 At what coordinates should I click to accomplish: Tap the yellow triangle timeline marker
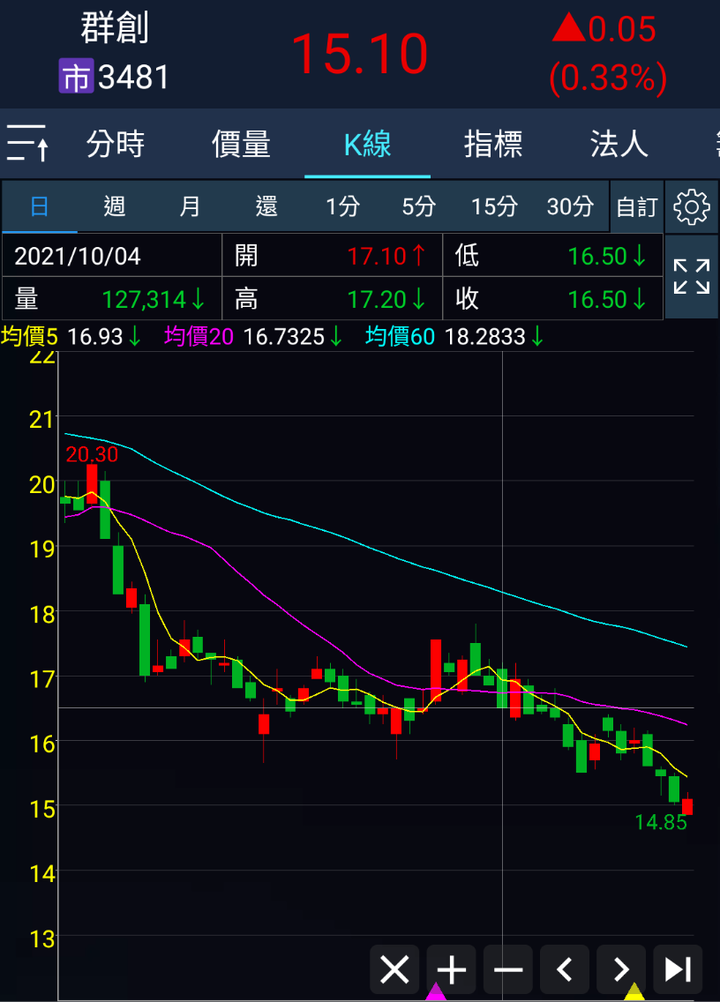click(634, 992)
